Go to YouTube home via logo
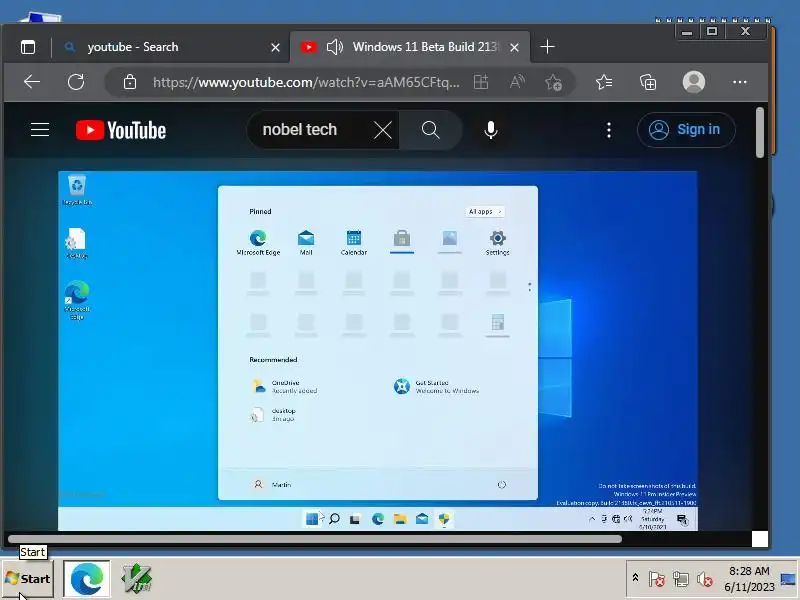The width and height of the screenshot is (800, 600). coord(121,130)
